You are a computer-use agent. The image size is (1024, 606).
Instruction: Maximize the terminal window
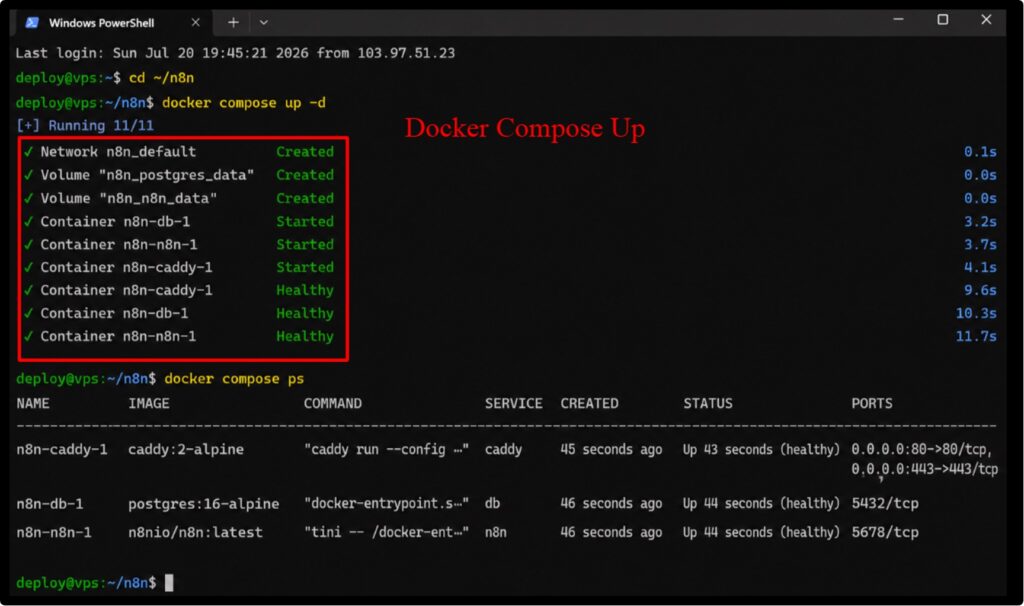click(x=942, y=20)
